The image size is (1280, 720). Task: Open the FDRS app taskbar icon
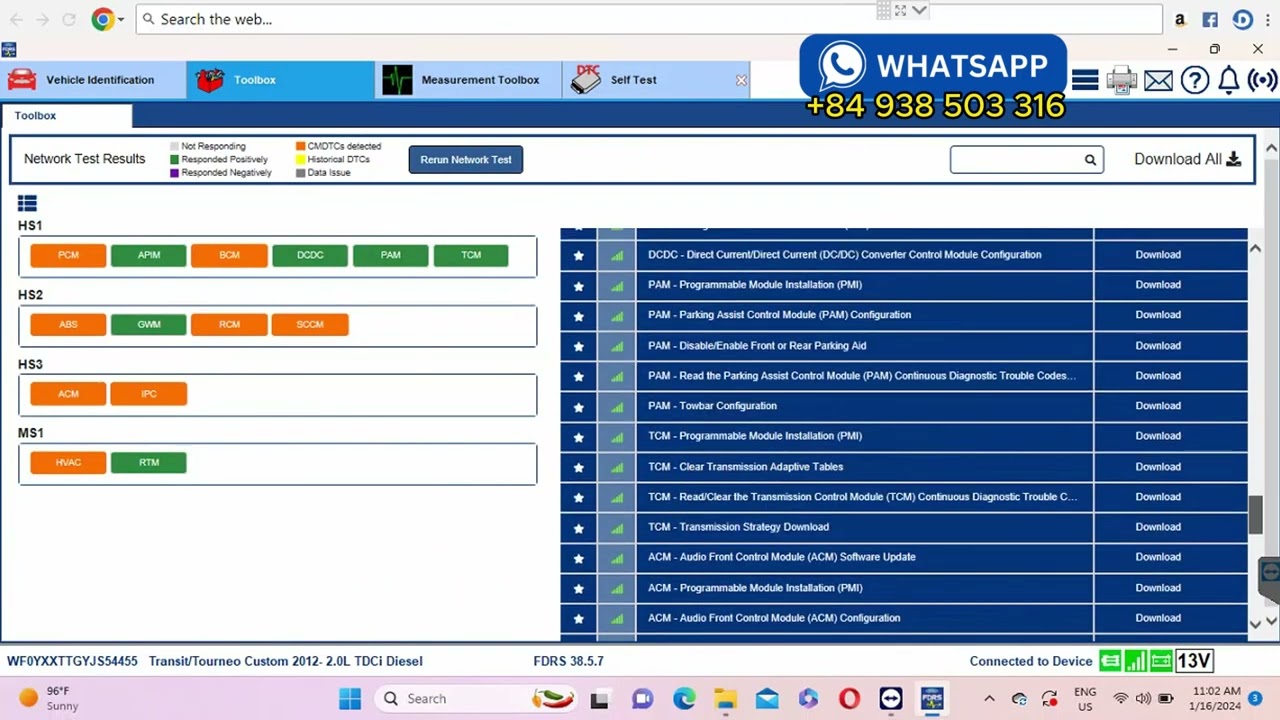tap(931, 698)
